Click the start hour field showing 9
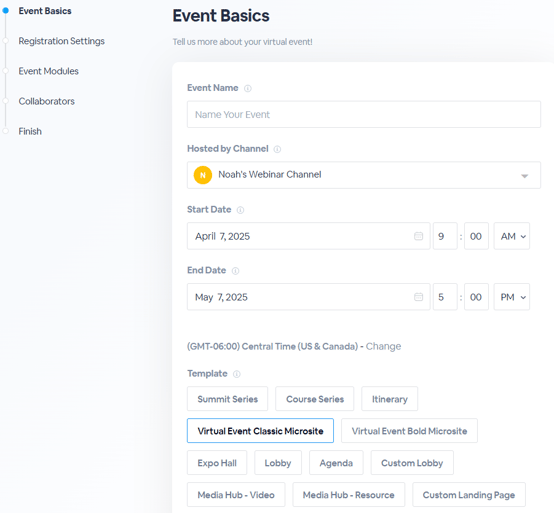This screenshot has width=554, height=513. (x=445, y=236)
